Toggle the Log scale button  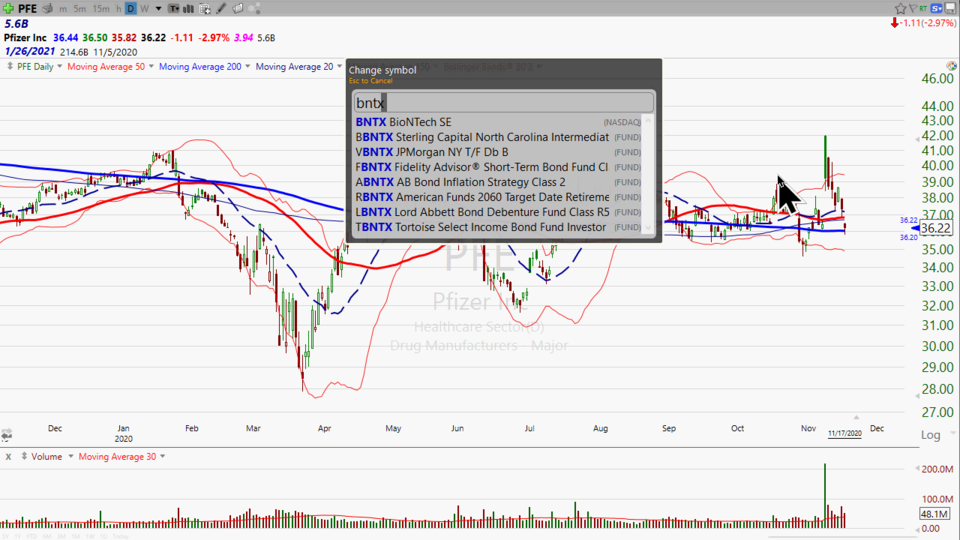tap(931, 435)
